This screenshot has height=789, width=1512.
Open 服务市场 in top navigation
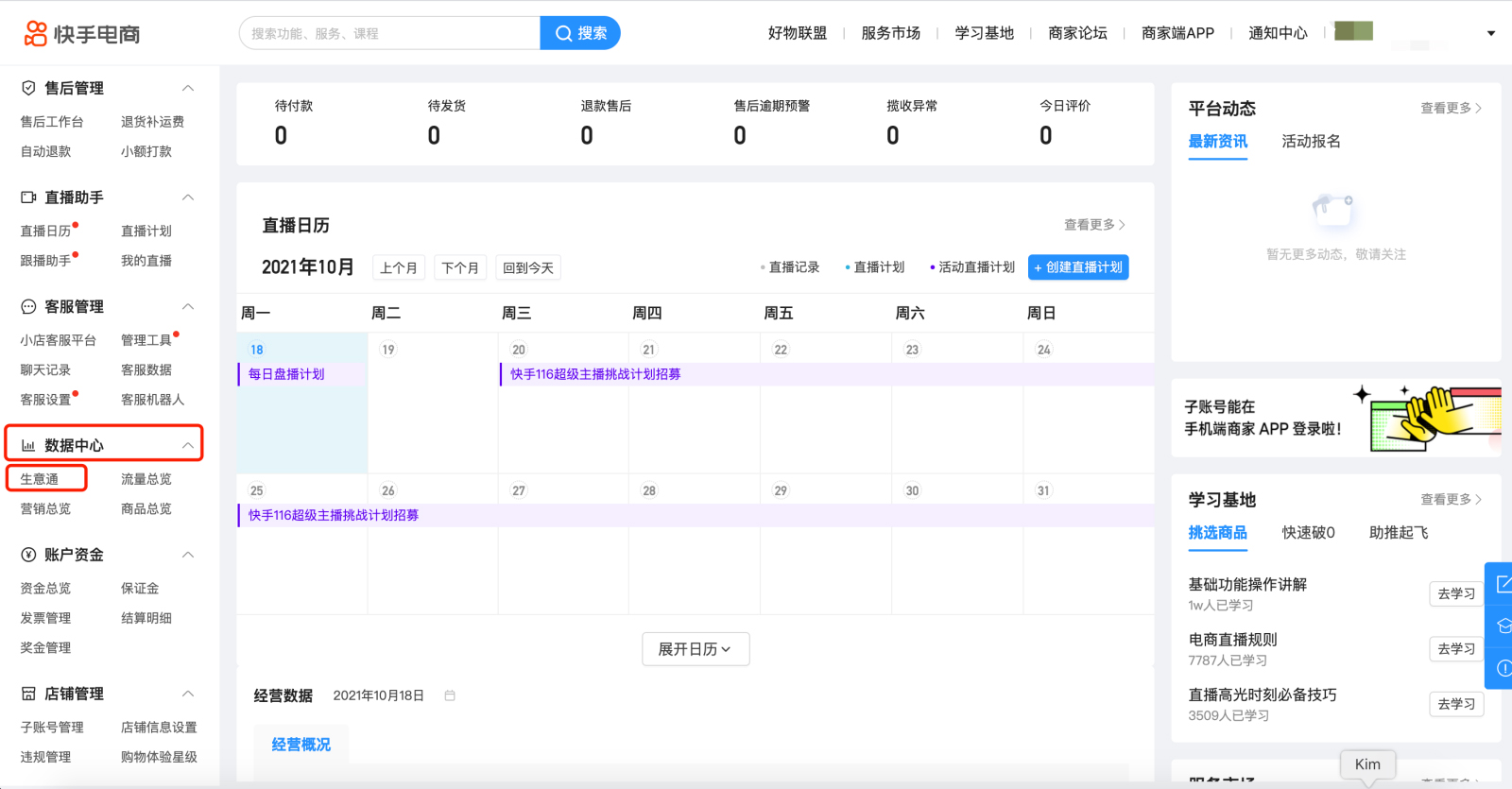click(x=890, y=33)
